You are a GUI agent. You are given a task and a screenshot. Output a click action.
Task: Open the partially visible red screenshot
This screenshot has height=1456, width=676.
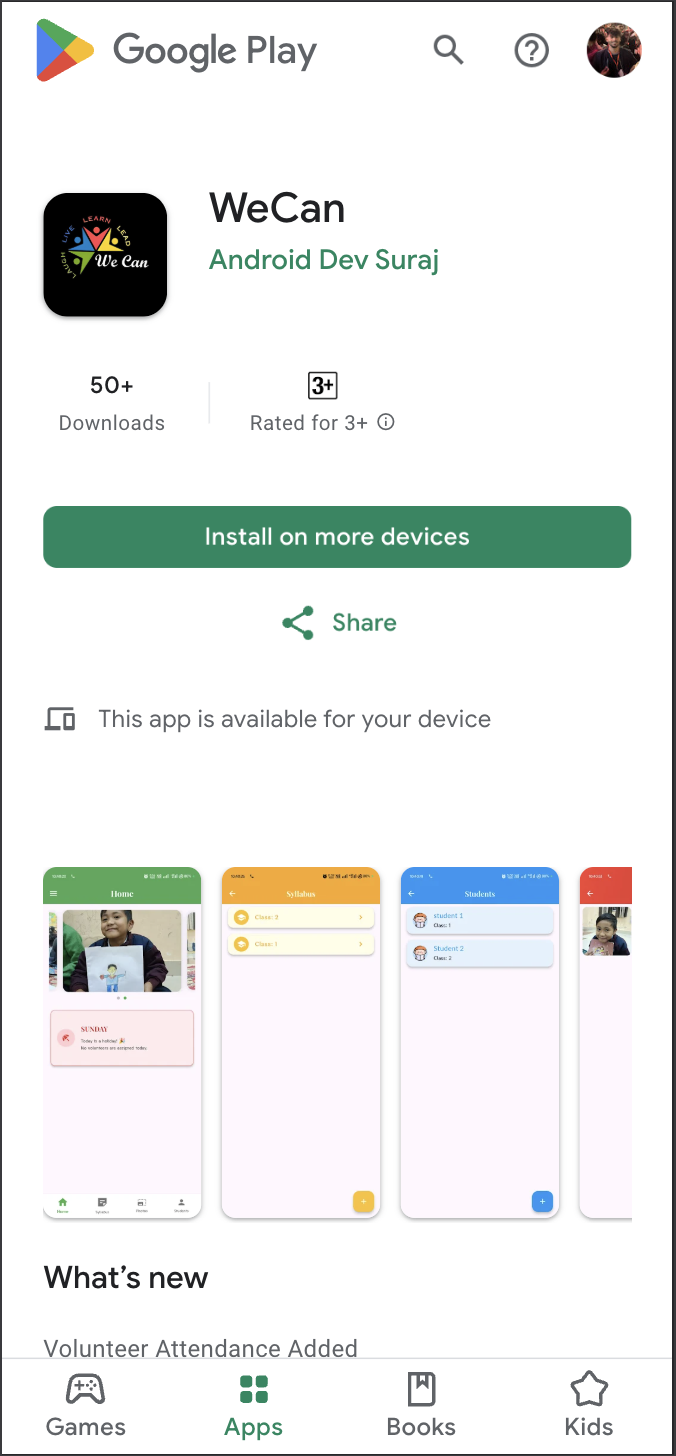coord(606,1042)
